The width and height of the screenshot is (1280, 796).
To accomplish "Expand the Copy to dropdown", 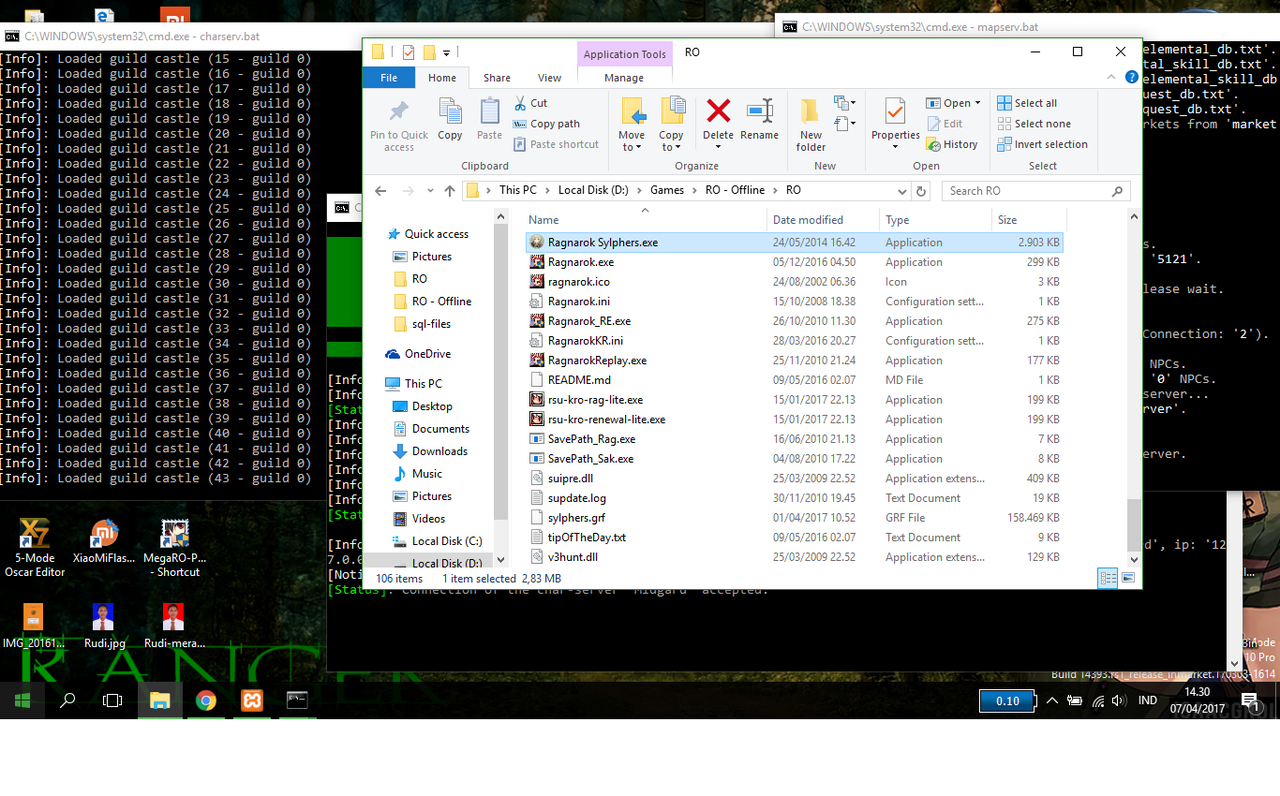I will (x=671, y=147).
